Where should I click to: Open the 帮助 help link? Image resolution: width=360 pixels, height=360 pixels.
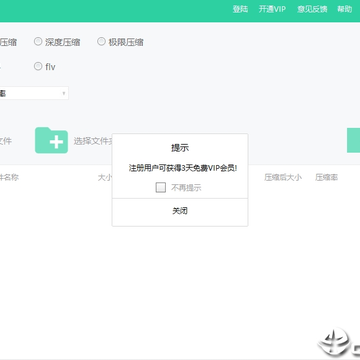pyautogui.click(x=344, y=9)
